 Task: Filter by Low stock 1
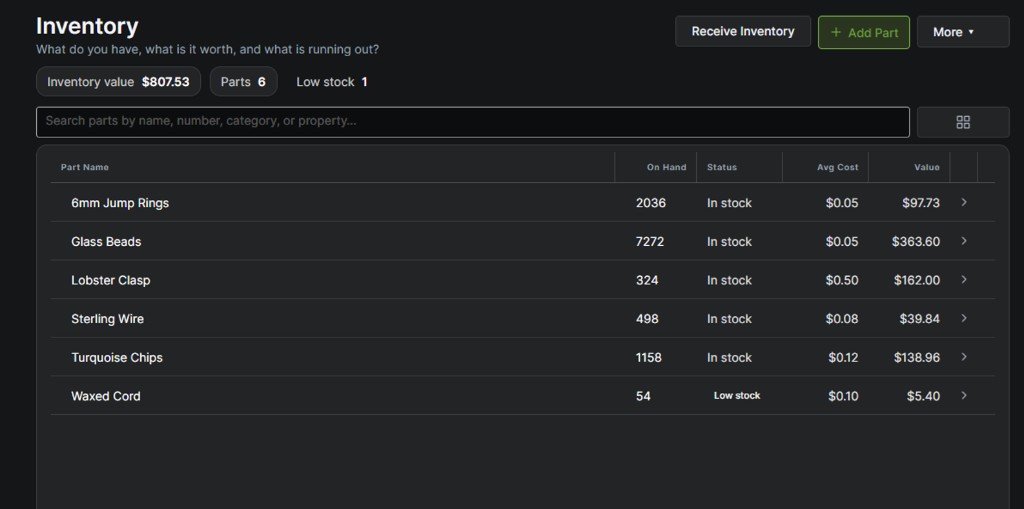(x=332, y=82)
